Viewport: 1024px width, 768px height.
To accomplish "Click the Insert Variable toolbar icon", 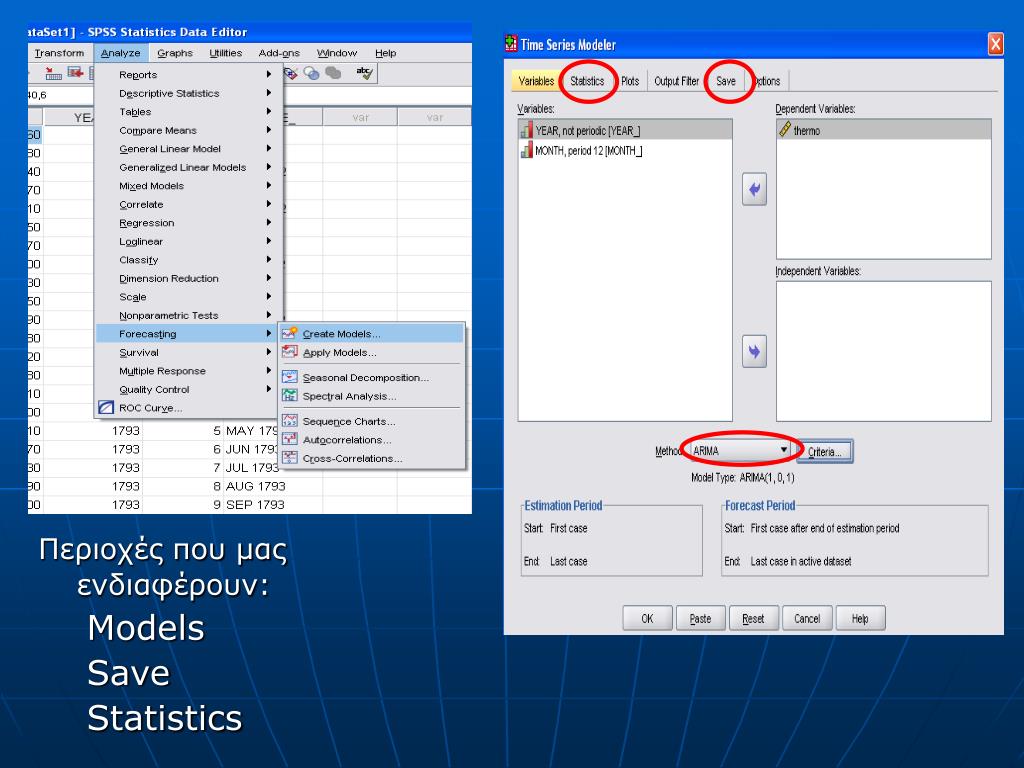I will click(76, 72).
